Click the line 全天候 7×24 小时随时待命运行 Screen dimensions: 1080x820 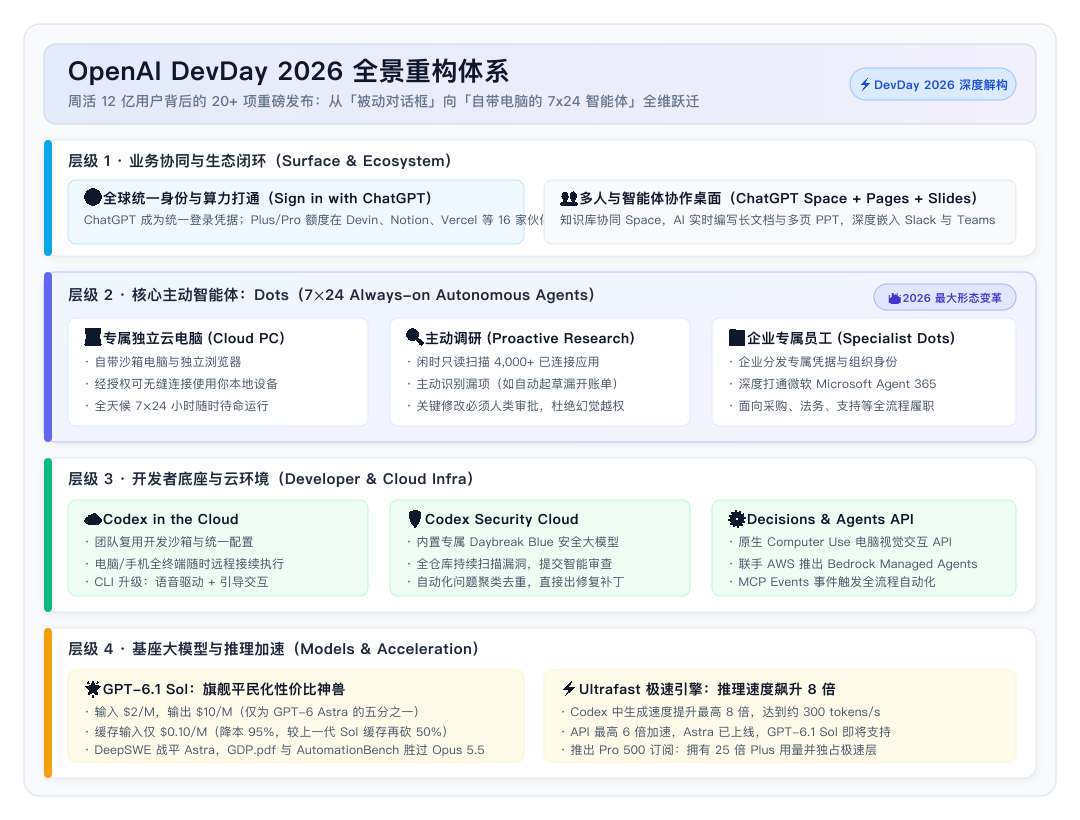click(176, 406)
